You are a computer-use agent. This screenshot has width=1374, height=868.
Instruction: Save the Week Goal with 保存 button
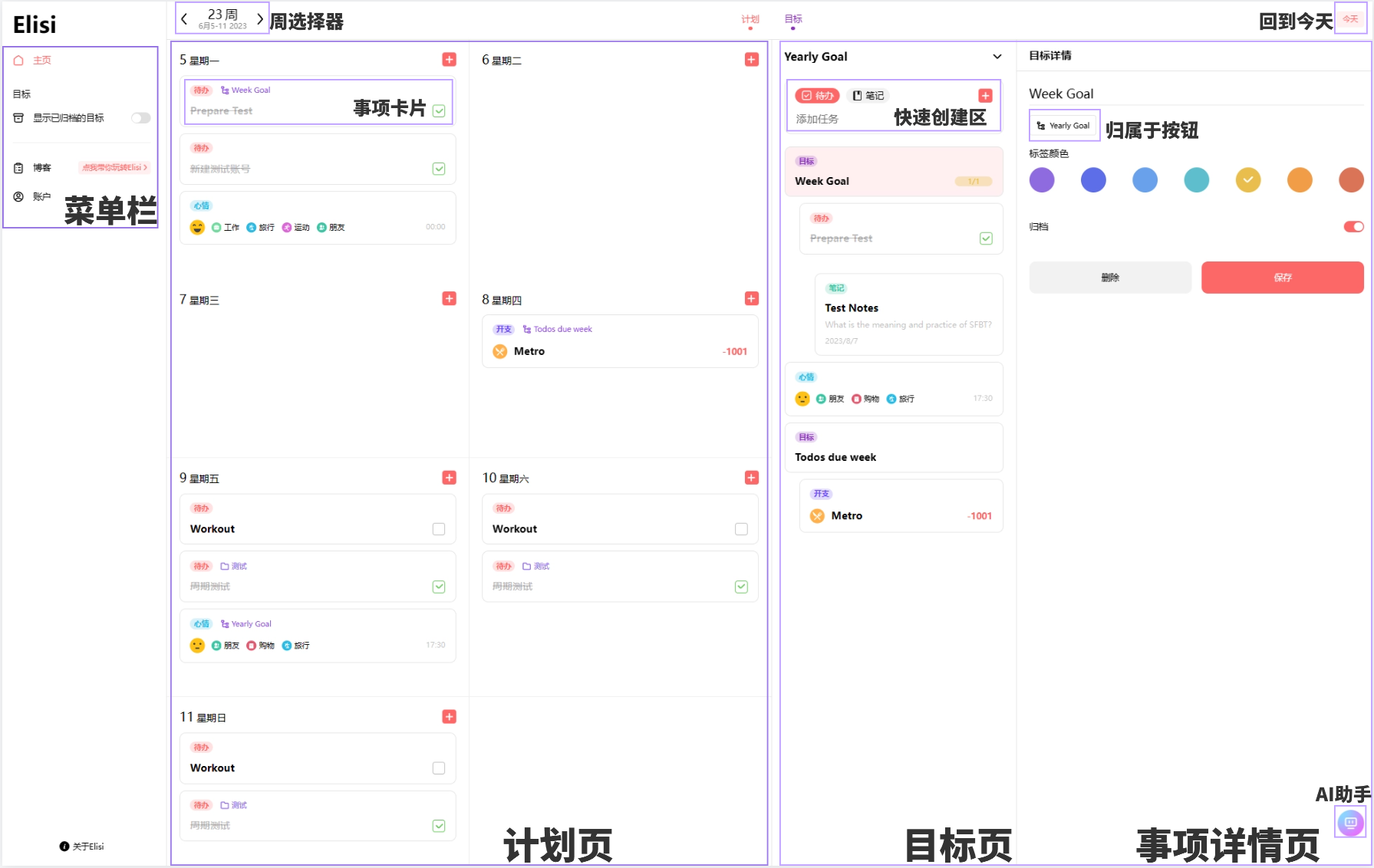(1282, 277)
